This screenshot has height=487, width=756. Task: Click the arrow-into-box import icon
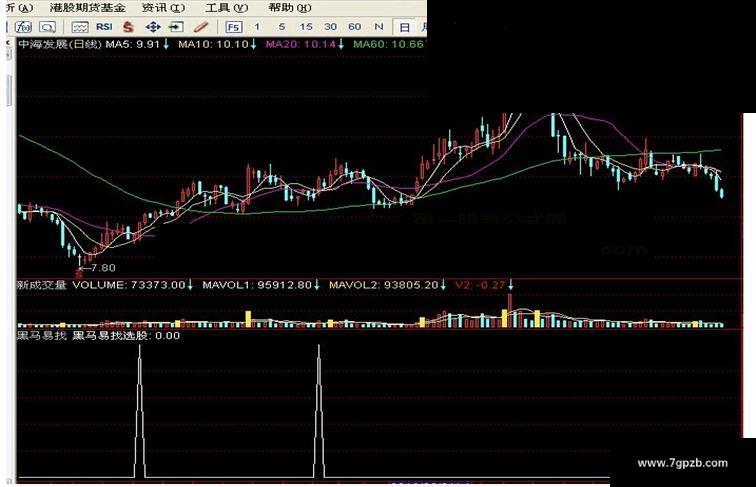click(176, 27)
